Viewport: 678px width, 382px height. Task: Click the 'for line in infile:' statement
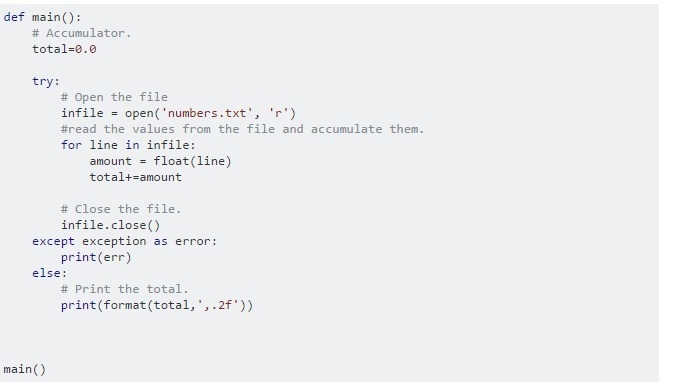pos(128,145)
